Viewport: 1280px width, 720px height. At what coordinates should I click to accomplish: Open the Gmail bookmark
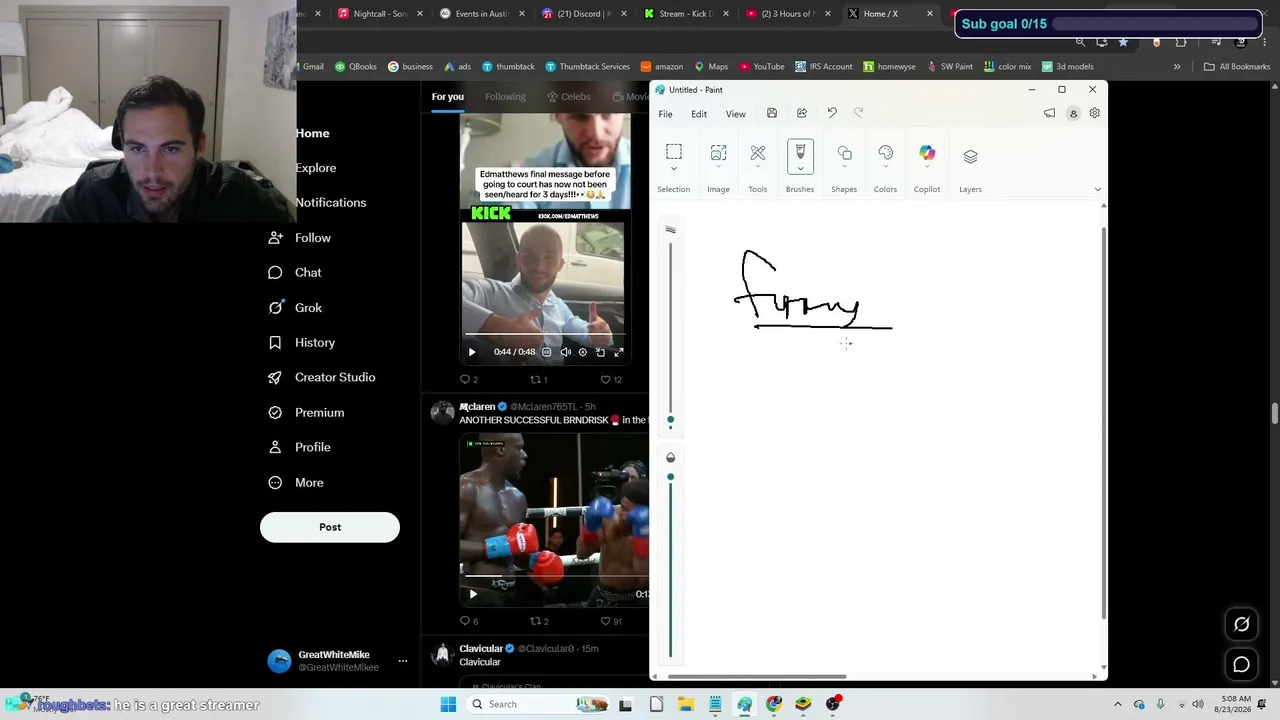(x=310, y=67)
